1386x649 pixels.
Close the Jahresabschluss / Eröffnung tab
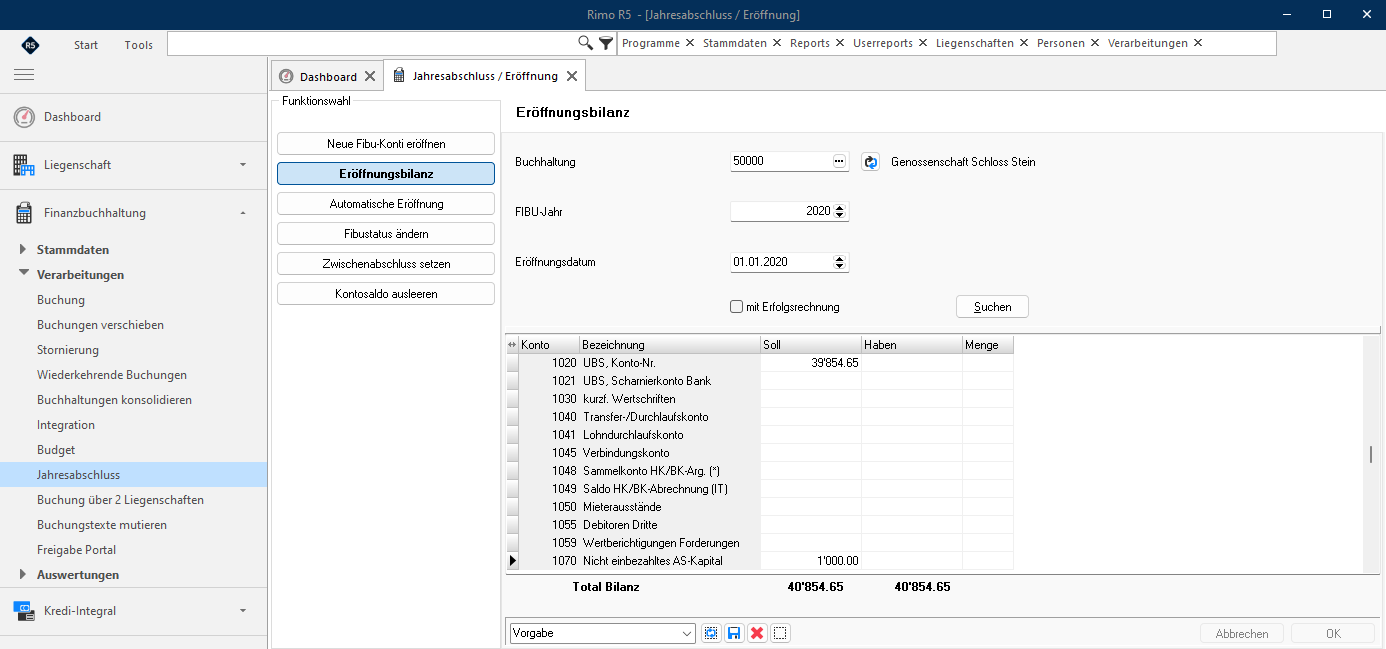pos(571,76)
